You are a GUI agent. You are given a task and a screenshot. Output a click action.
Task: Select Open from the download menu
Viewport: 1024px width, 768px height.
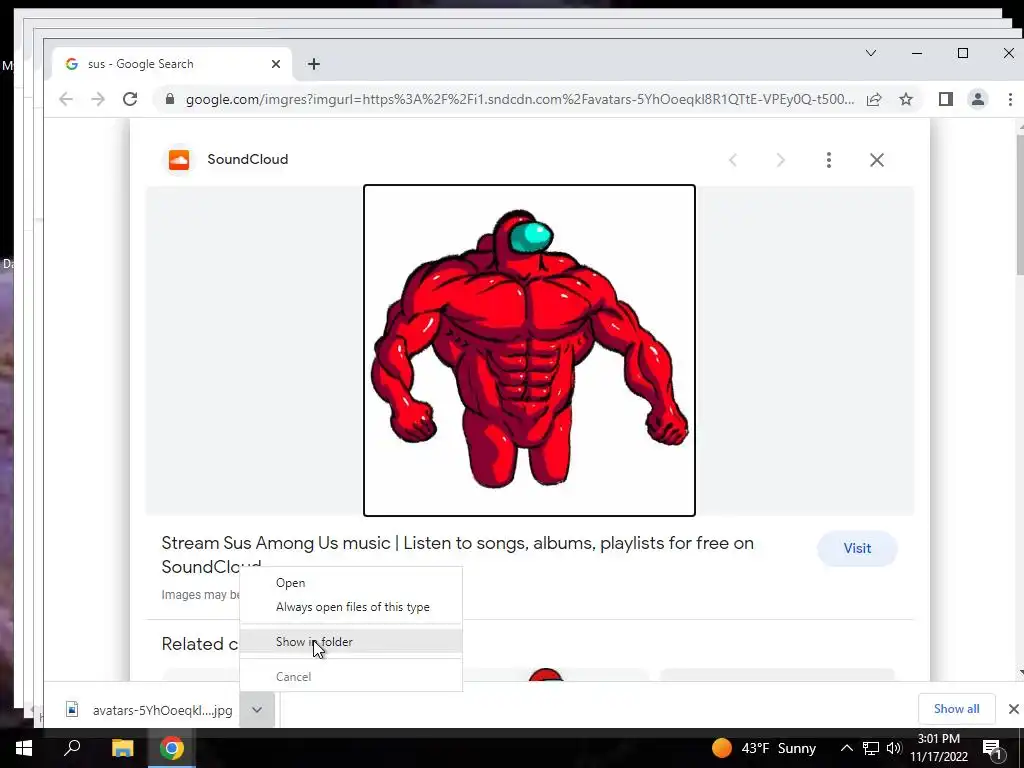[x=351, y=583]
